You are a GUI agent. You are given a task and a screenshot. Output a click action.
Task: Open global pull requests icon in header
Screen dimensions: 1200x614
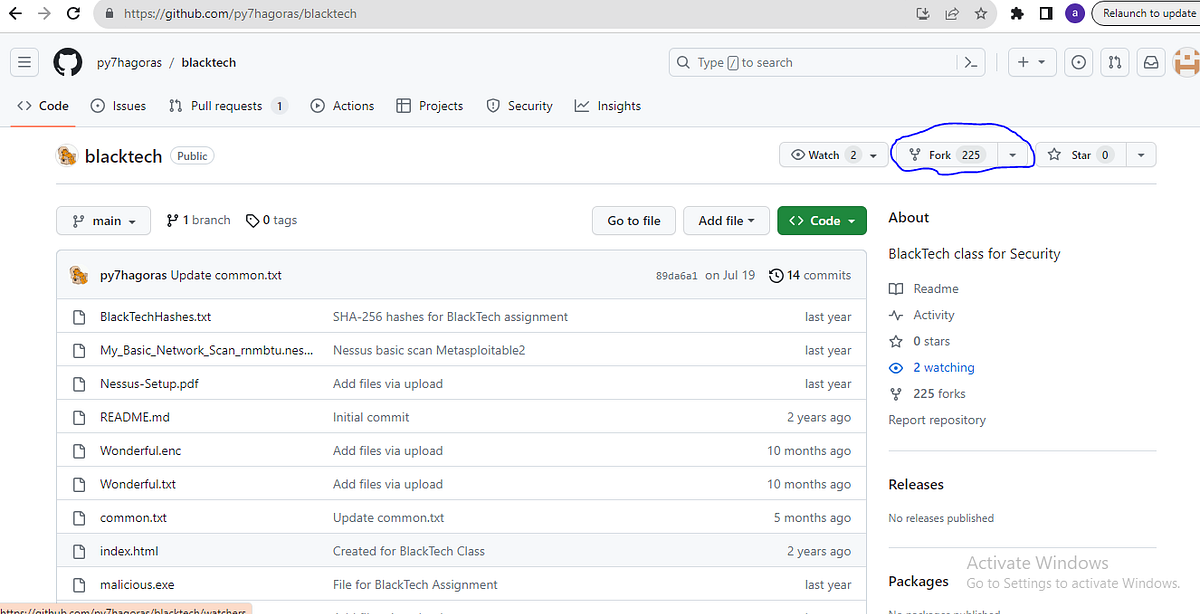[1114, 62]
